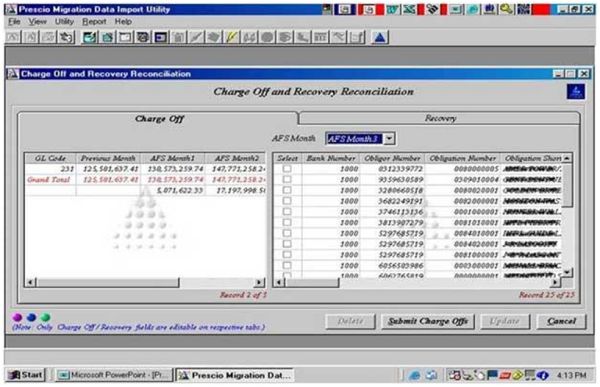Click the Internet Explorer quick launch icon
This screenshot has height=387, width=600.
(x=414, y=376)
